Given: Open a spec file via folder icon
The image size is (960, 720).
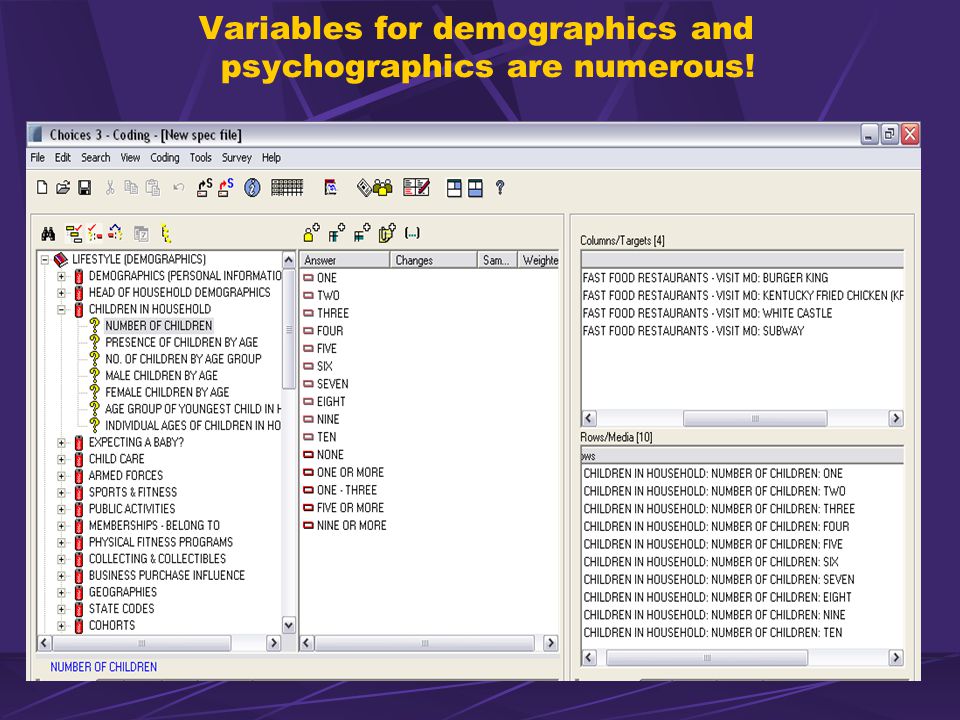Looking at the screenshot, I should click(63, 188).
